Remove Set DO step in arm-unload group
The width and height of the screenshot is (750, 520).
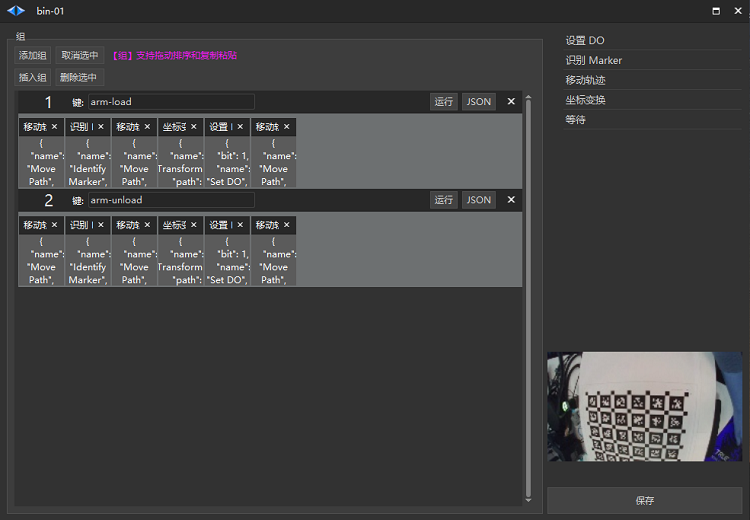point(240,225)
